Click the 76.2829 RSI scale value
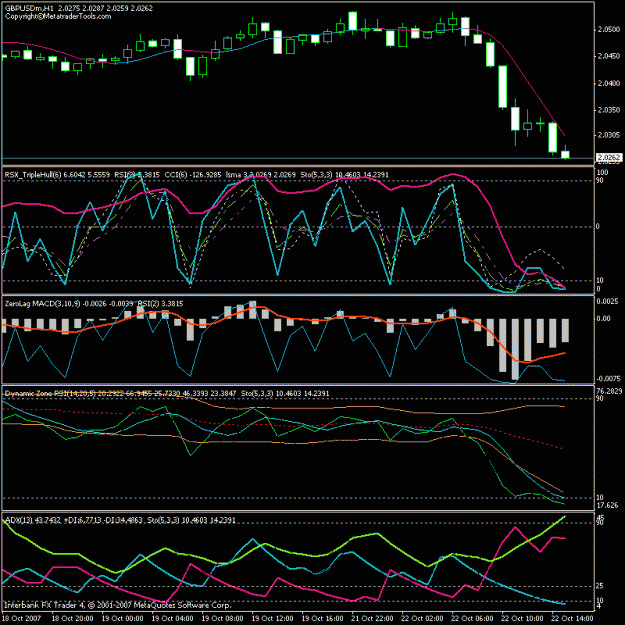The image size is (625, 625). click(x=609, y=391)
